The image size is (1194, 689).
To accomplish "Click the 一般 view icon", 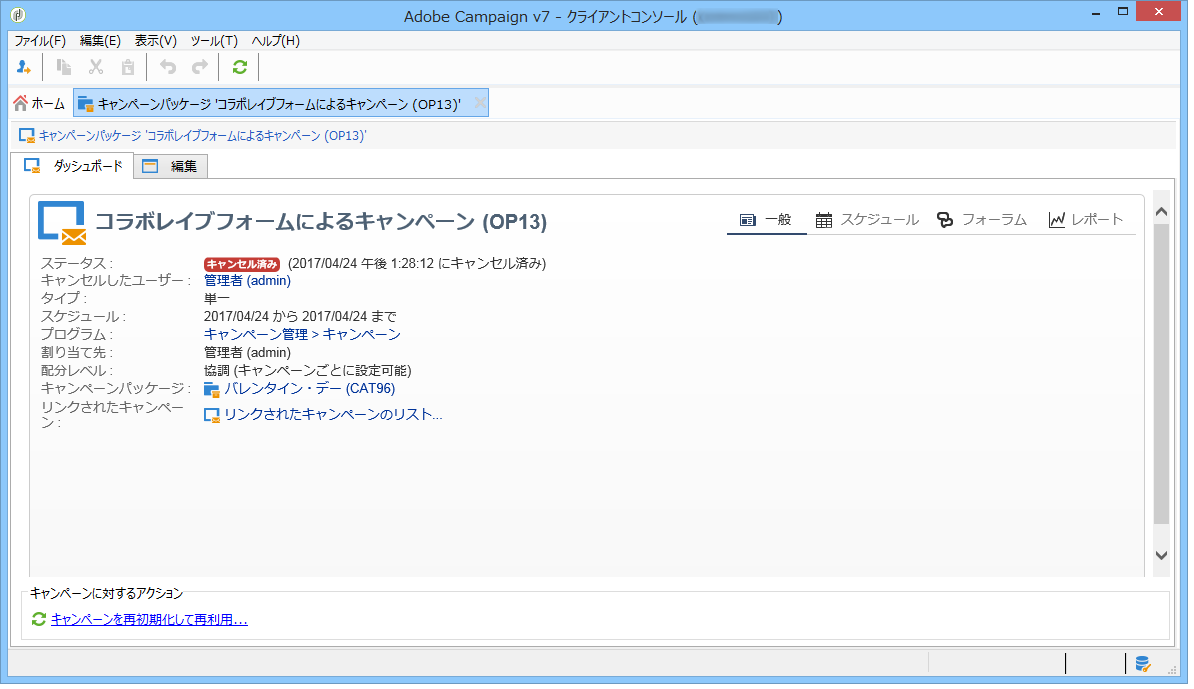I will coord(748,220).
